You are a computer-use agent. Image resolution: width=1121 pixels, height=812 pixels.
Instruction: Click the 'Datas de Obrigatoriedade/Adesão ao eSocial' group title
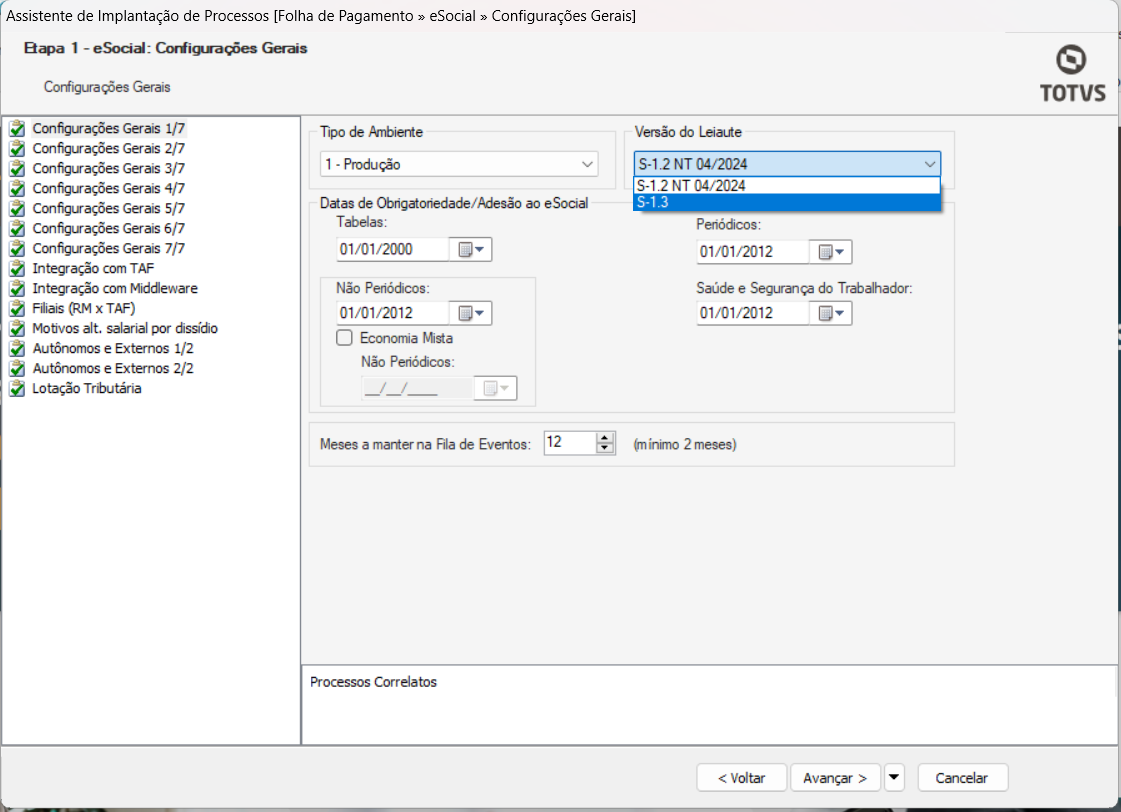tap(454, 203)
